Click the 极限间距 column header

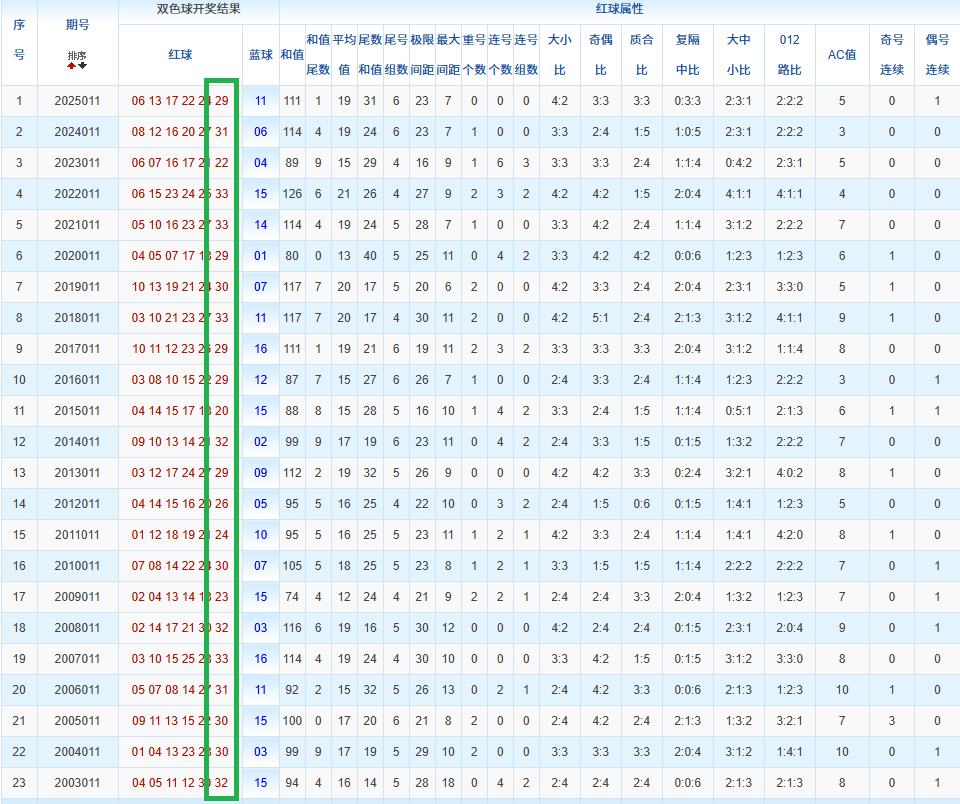[422, 54]
